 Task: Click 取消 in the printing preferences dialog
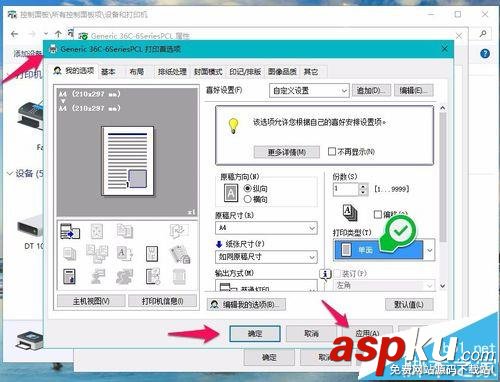(311, 333)
